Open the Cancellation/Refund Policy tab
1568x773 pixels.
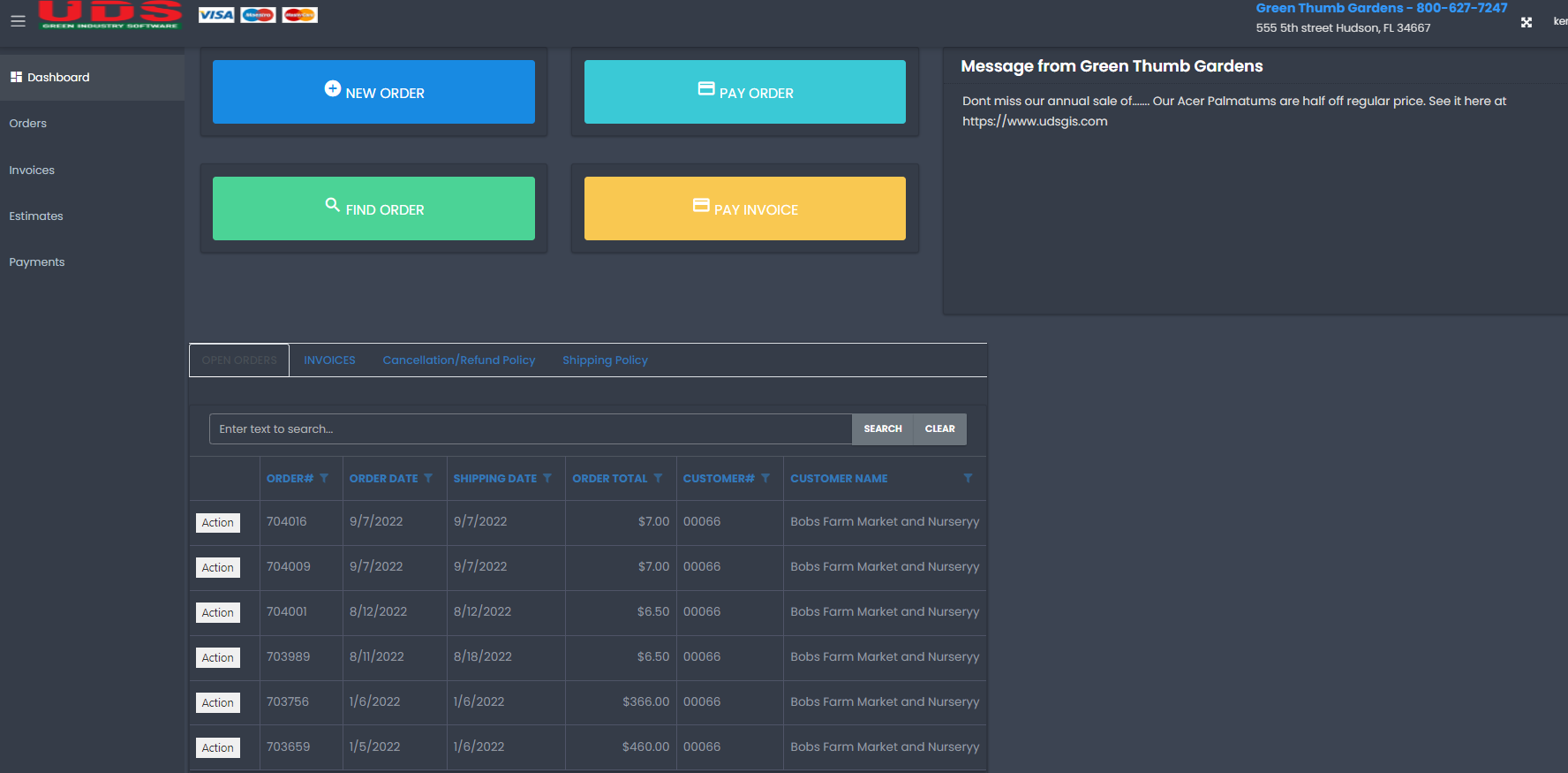tap(459, 360)
